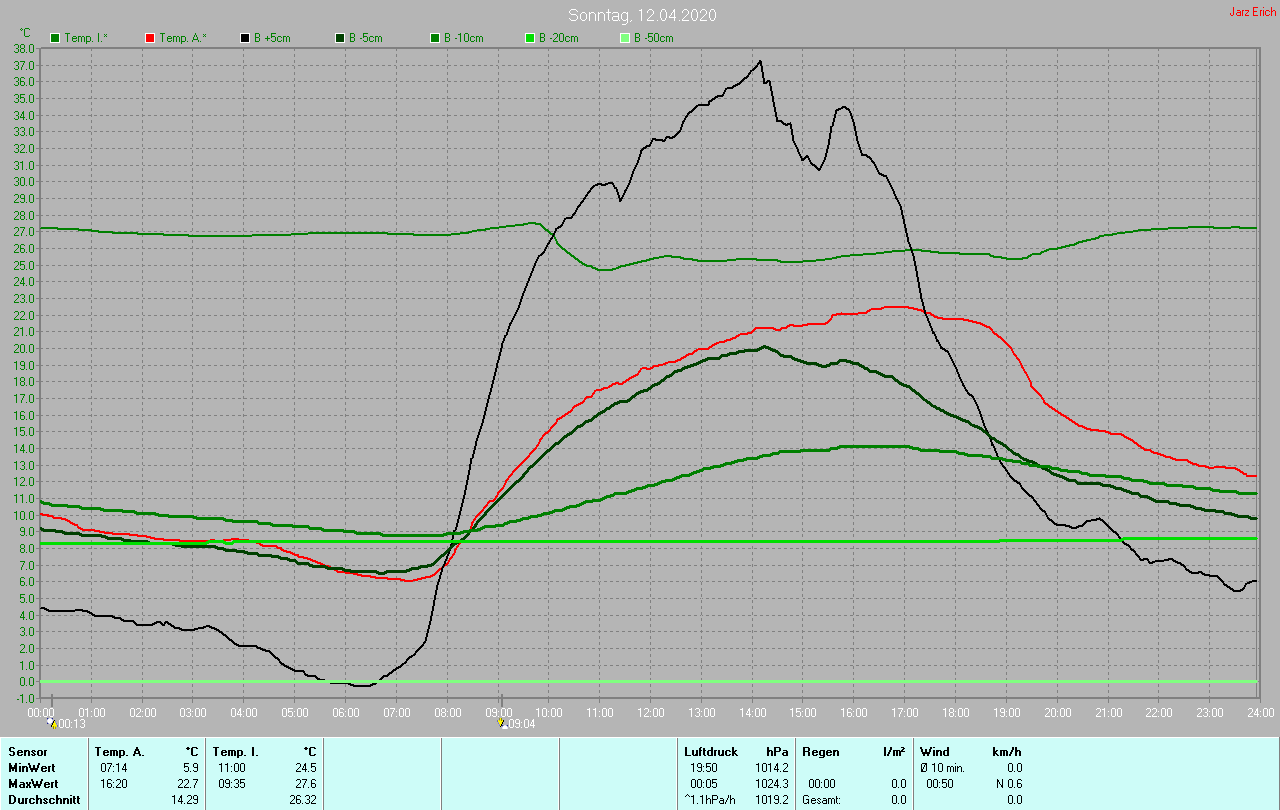Screen dimensions: 1280x810
Task: Click the "MinWert" row label
Action: tap(30, 767)
